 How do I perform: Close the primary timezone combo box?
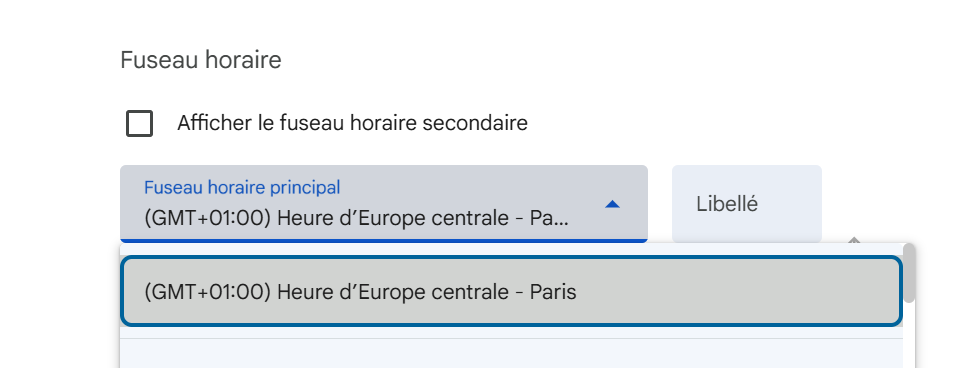tap(384, 203)
